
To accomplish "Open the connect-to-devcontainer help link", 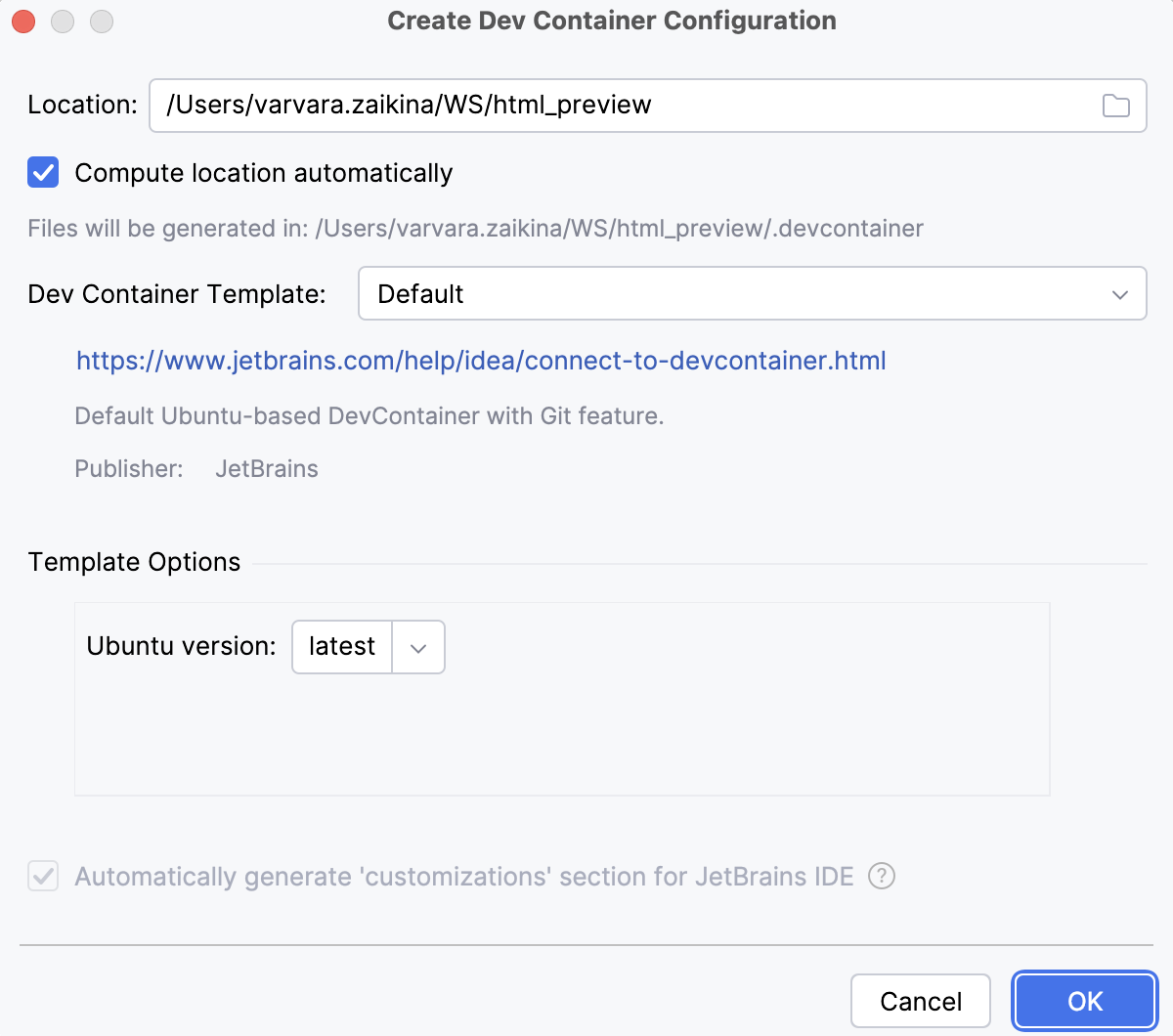I will [480, 361].
